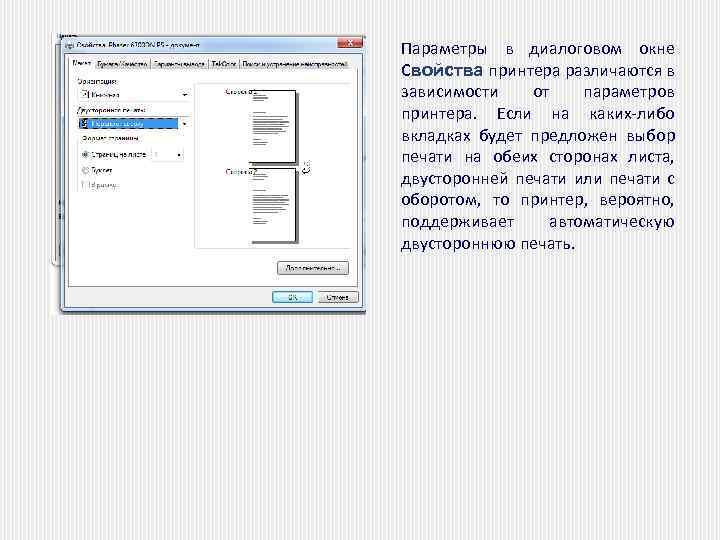Open the Поиск и устранение неисправностей tab
720x540 pixels.
tap(294, 64)
